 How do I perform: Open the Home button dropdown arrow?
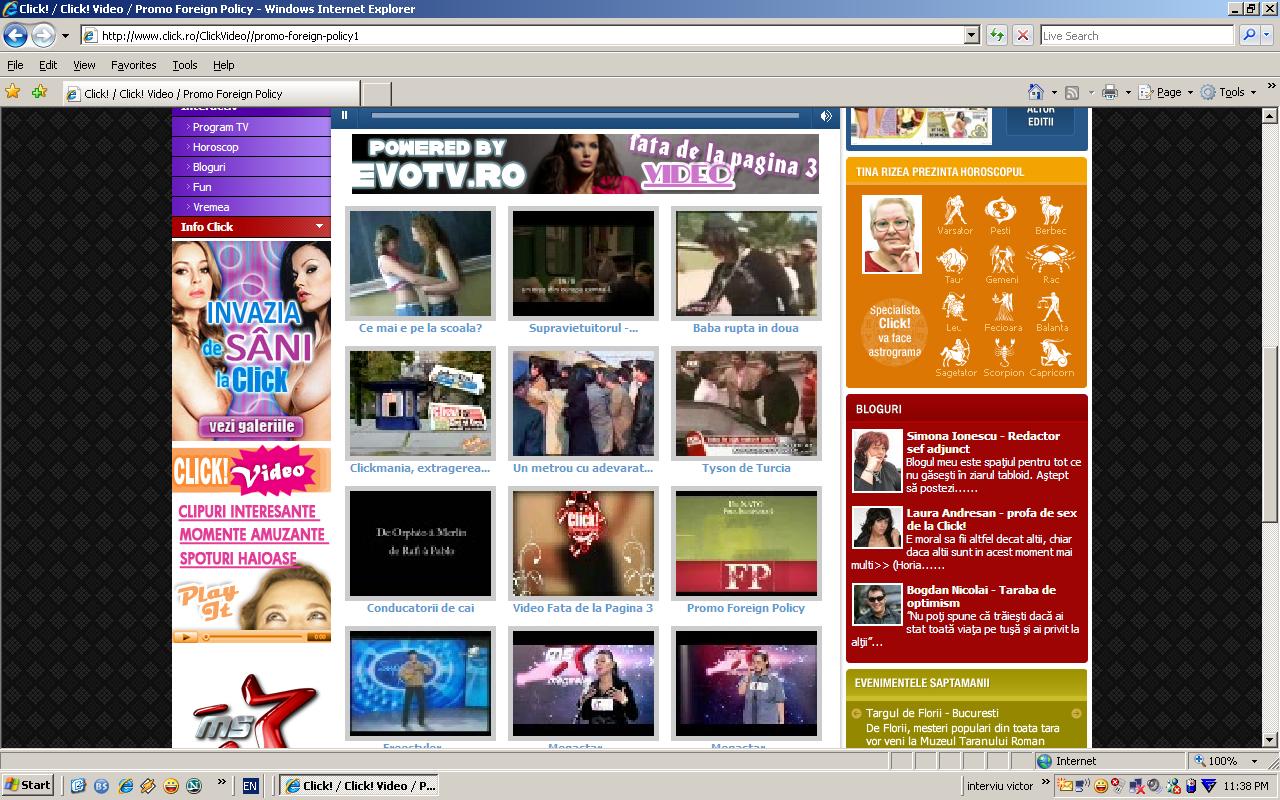[1053, 92]
